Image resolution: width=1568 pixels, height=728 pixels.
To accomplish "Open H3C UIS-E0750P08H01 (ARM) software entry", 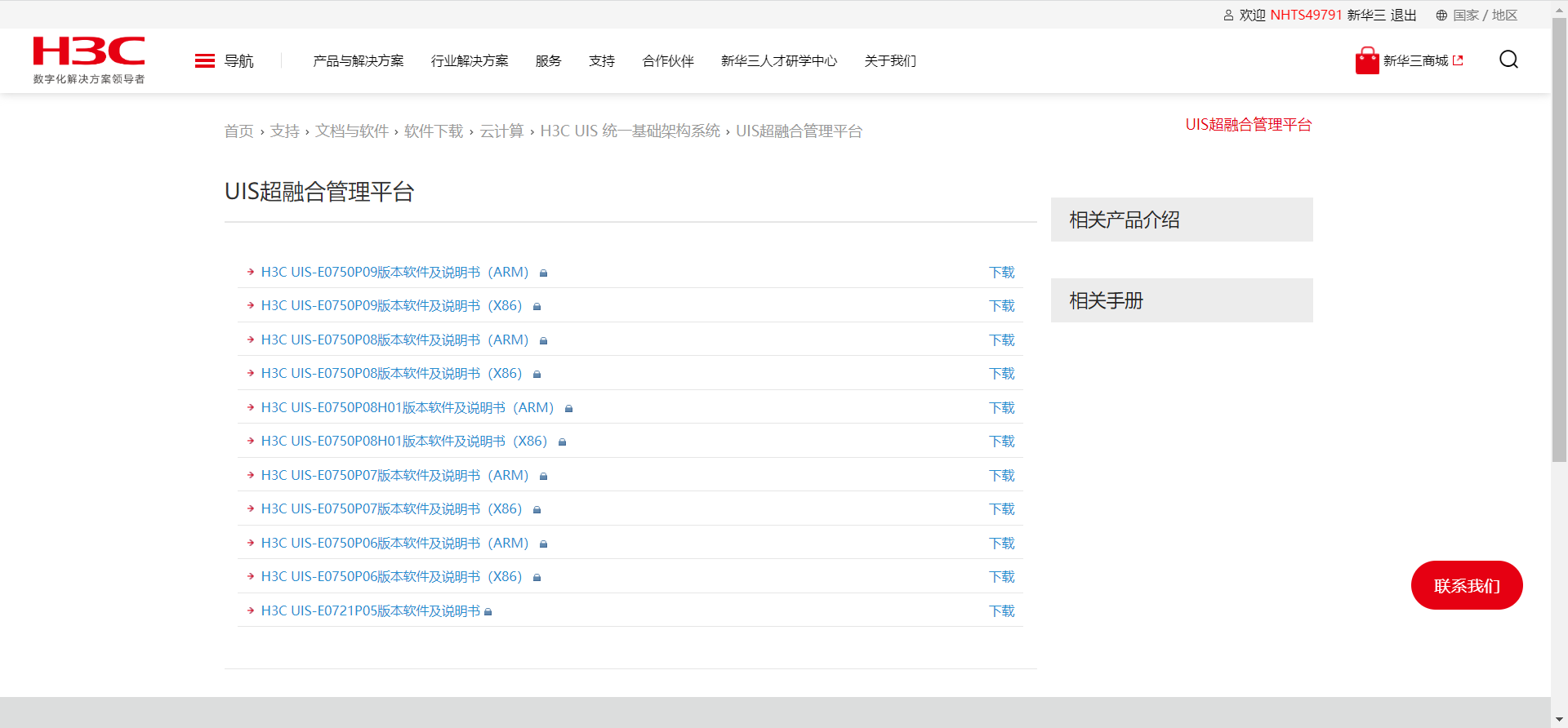I will tap(408, 408).
